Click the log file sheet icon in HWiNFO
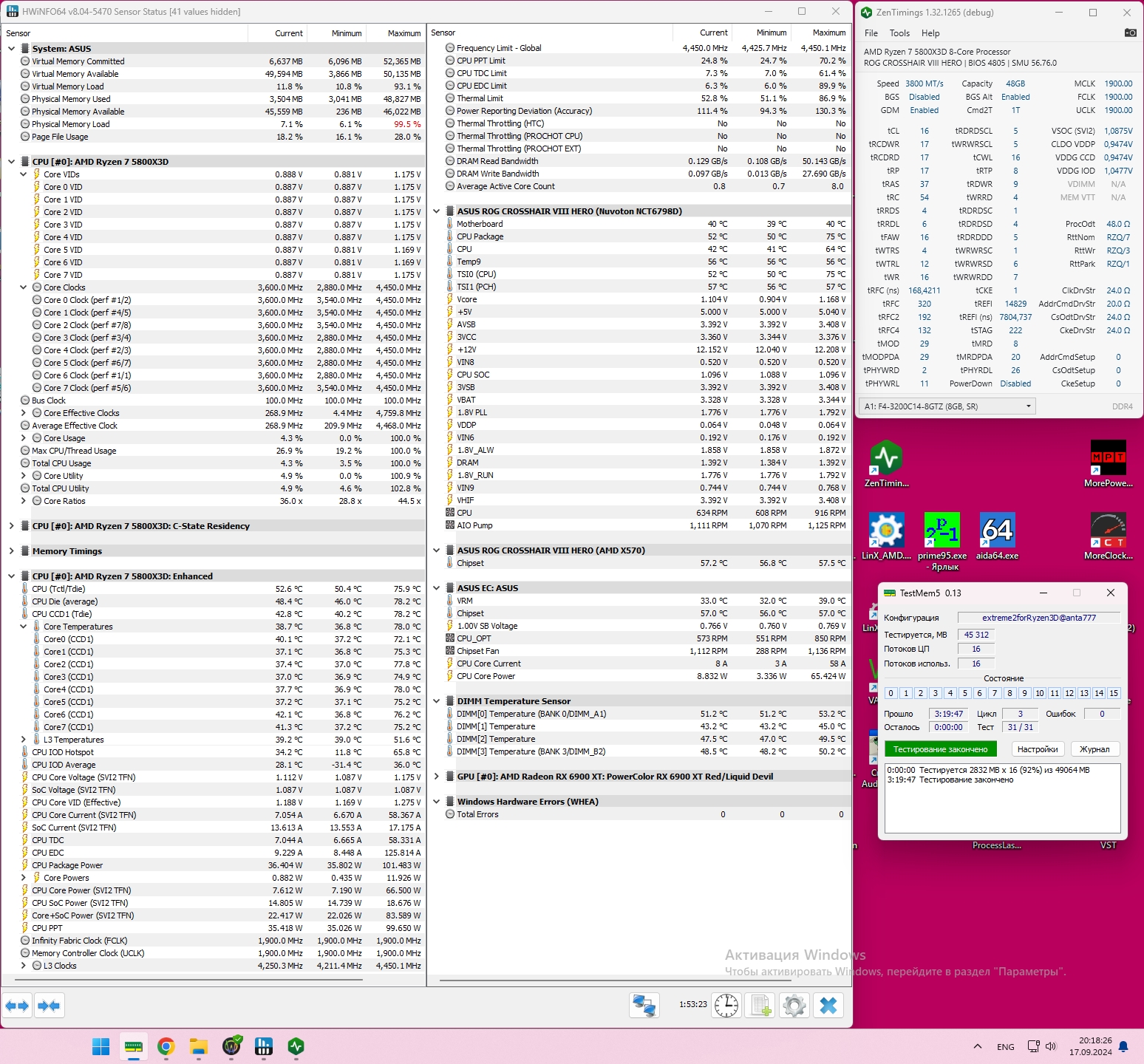 click(760, 1006)
